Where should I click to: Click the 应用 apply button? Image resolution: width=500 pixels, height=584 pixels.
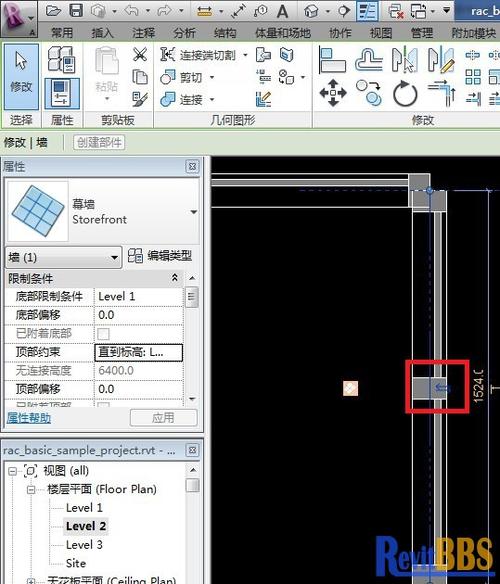pyautogui.click(x=163, y=418)
